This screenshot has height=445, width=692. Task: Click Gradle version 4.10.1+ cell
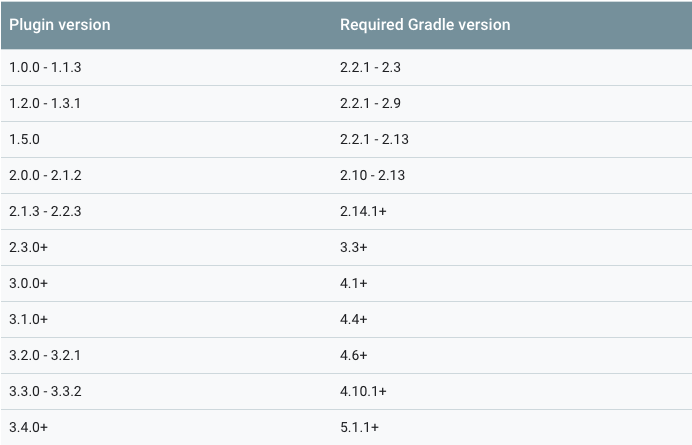(x=363, y=392)
